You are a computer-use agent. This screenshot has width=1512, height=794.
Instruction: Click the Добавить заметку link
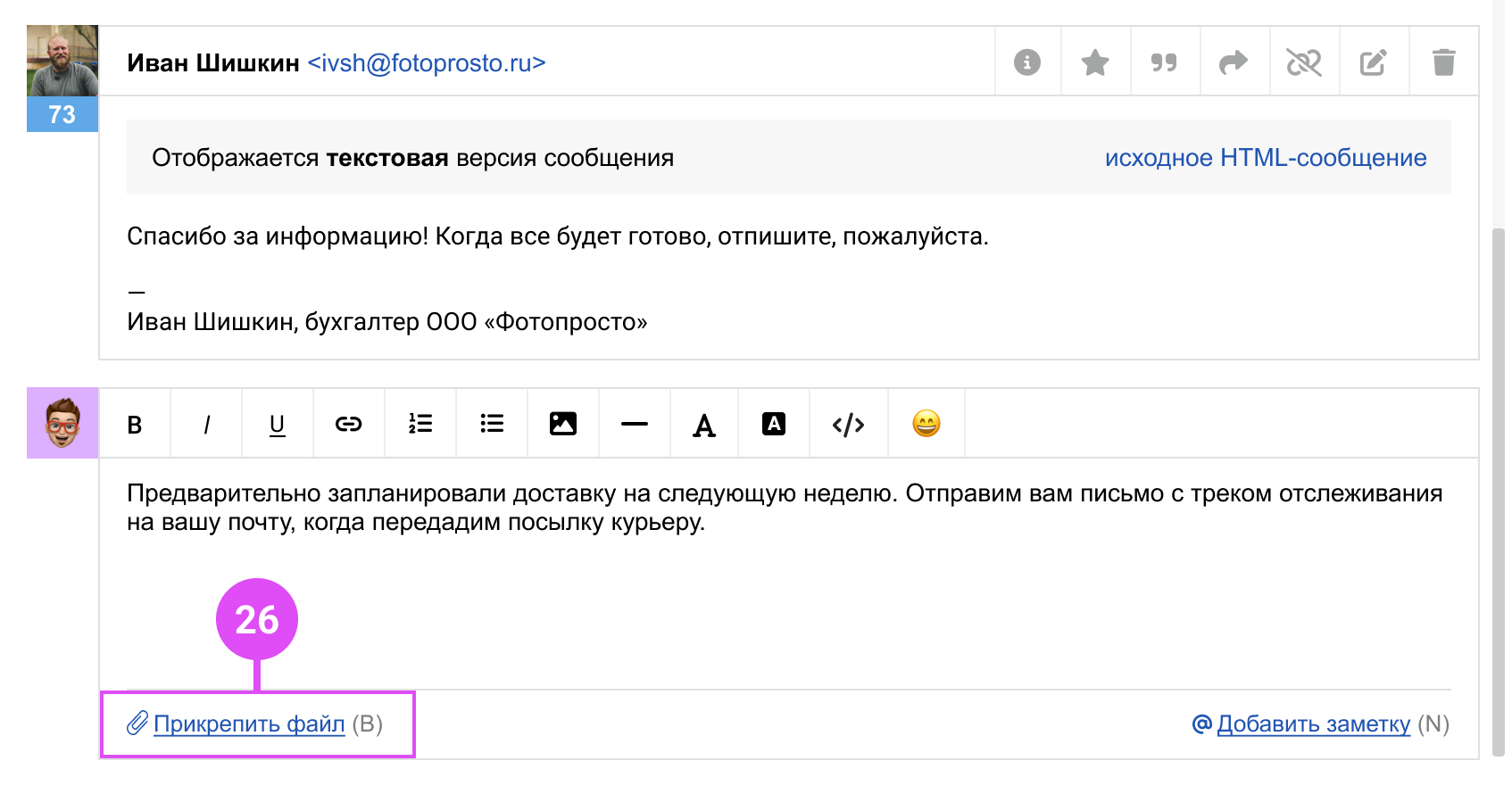[x=1313, y=724]
